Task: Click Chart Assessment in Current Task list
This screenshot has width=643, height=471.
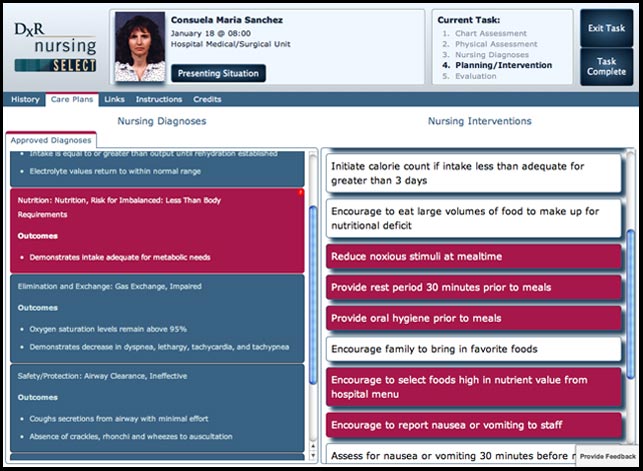Action: [x=490, y=33]
